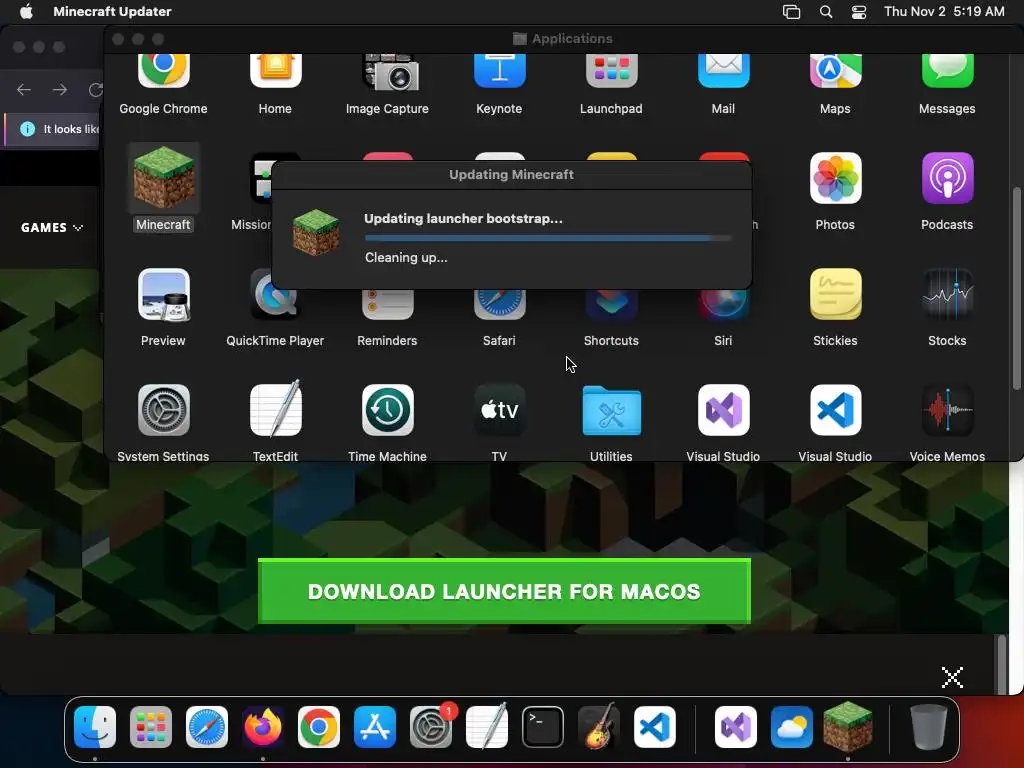Select the Minecraft app in Applications
The width and height of the screenshot is (1024, 768).
point(163,179)
